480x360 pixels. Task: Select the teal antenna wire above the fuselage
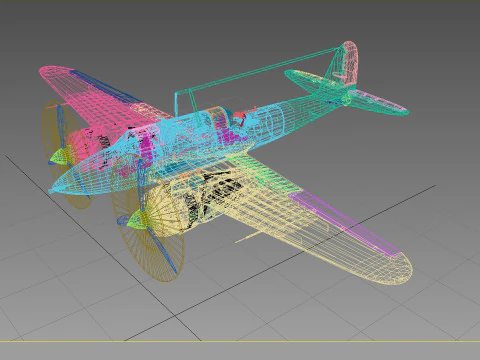pos(257,72)
